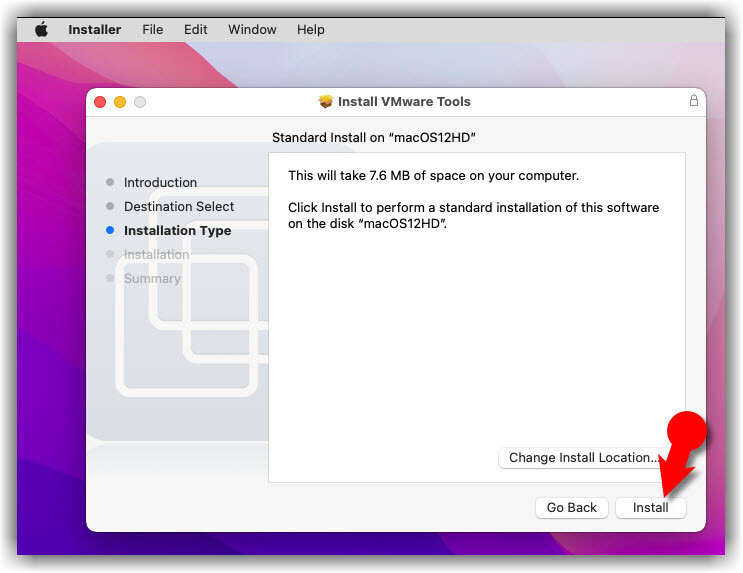Viewport: 743px width, 573px height.
Task: Click the package icon in title bar
Action: point(325,101)
